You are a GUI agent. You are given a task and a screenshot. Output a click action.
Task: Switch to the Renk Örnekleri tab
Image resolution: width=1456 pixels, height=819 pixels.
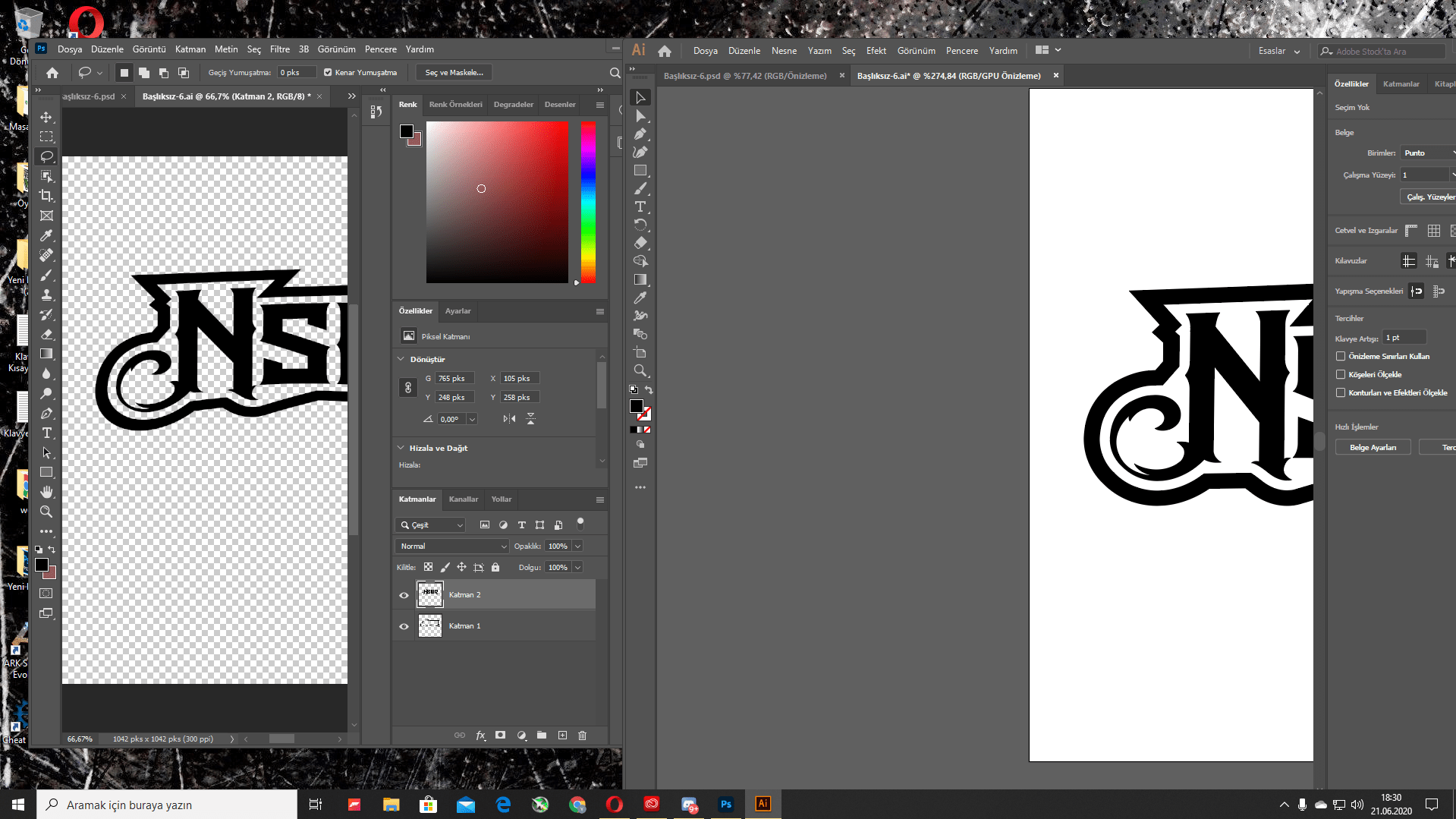(x=455, y=105)
